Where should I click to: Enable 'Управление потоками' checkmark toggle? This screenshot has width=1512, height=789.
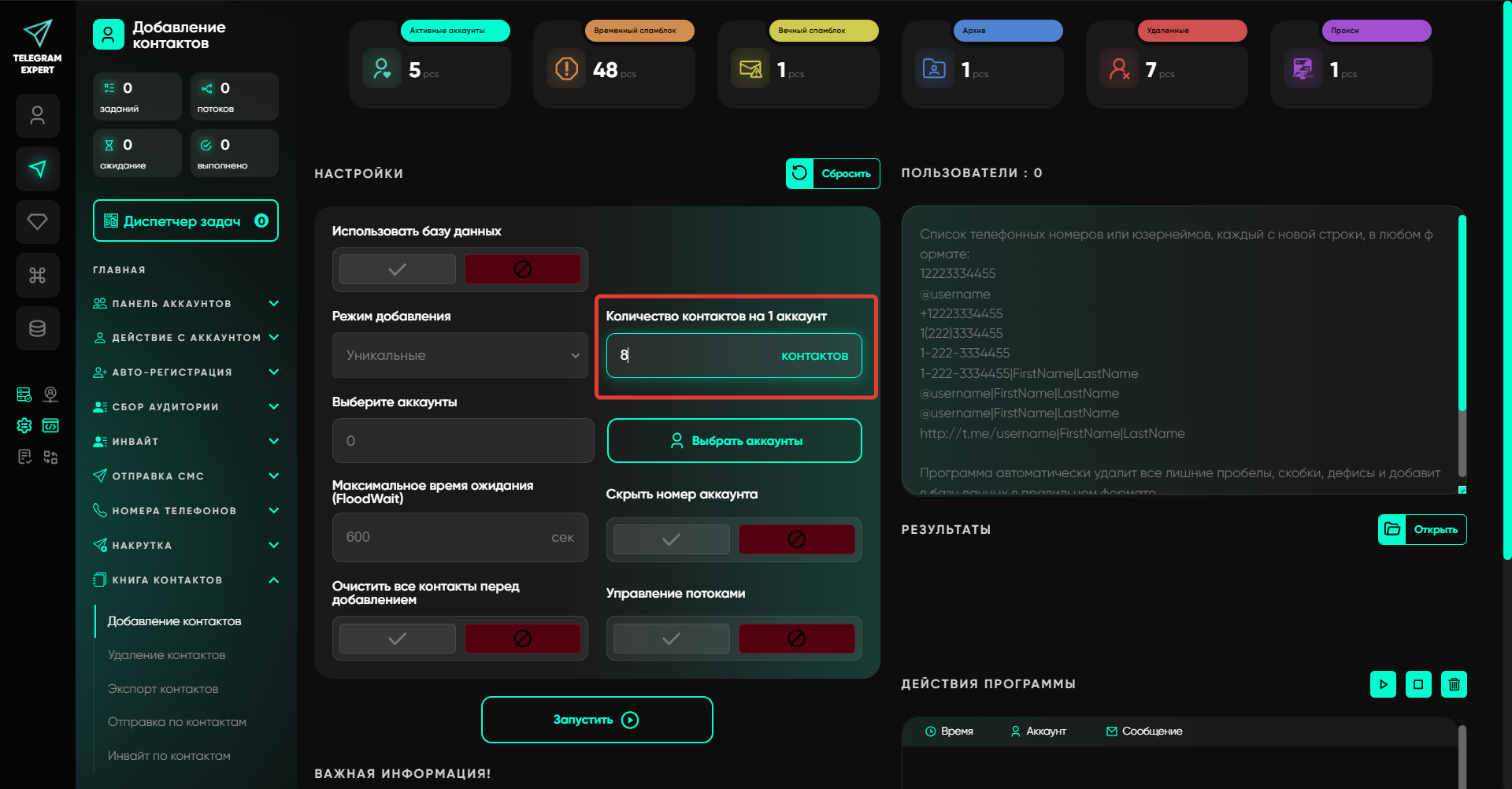pyautogui.click(x=671, y=639)
